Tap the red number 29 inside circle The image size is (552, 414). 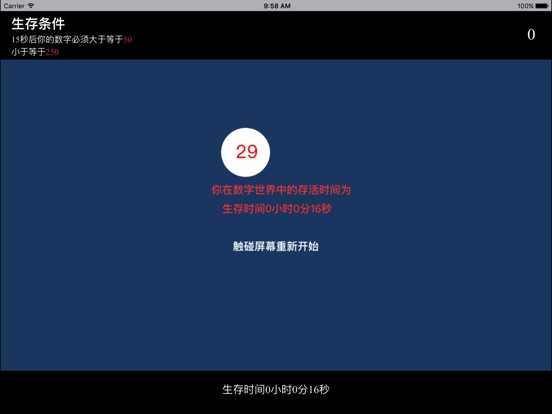(247, 152)
